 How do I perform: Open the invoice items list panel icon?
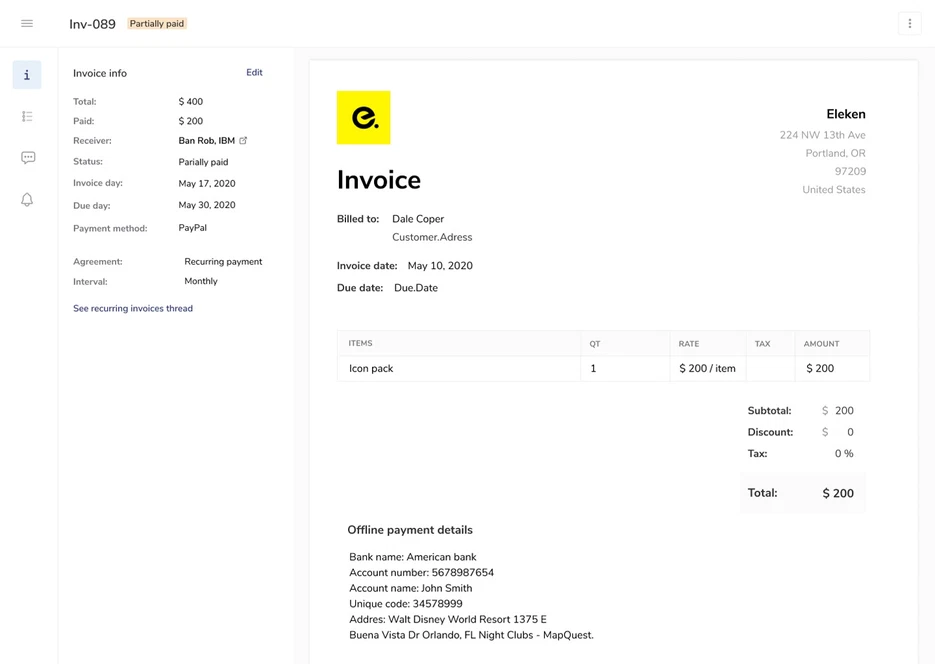(27, 116)
